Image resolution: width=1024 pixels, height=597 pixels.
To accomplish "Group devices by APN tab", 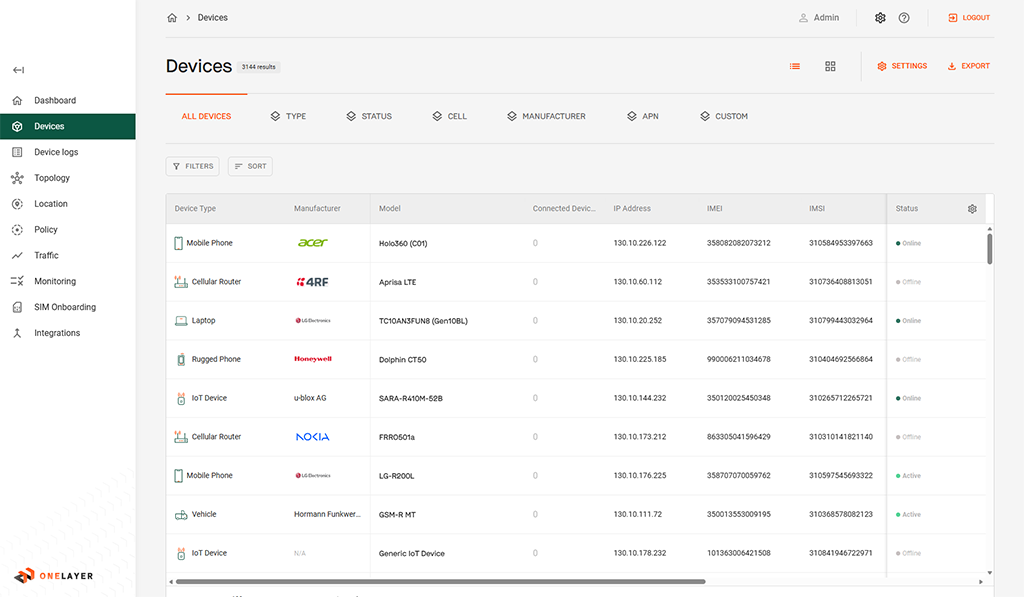I will pyautogui.click(x=643, y=116).
